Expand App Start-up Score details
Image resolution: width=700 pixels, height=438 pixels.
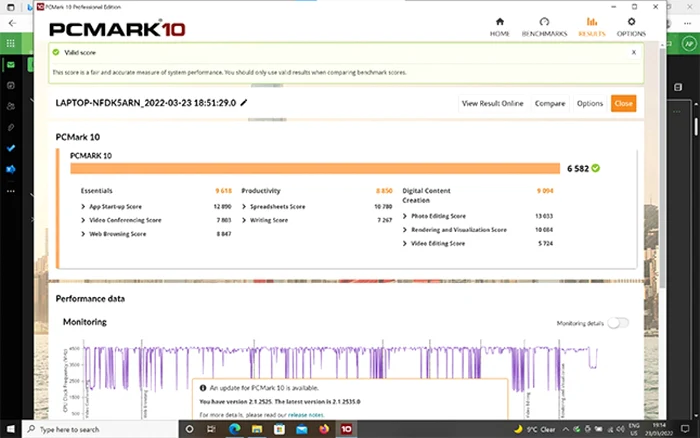pyautogui.click(x=83, y=207)
